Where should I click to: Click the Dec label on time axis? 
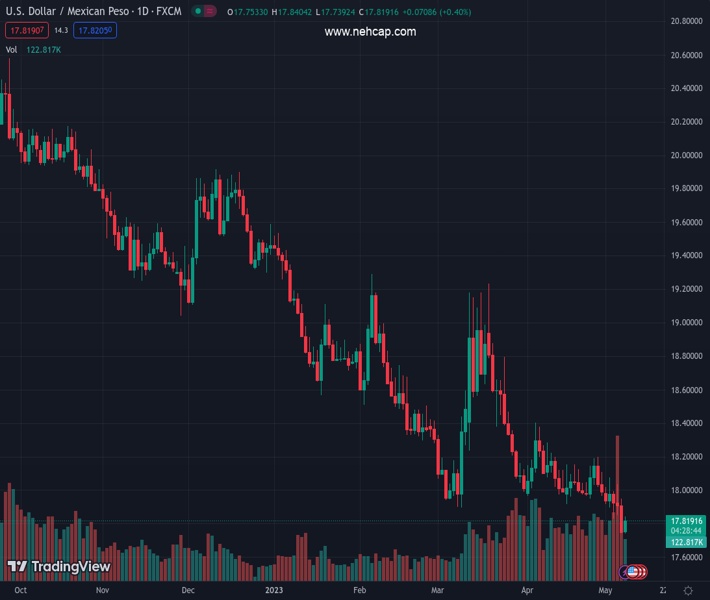188,591
